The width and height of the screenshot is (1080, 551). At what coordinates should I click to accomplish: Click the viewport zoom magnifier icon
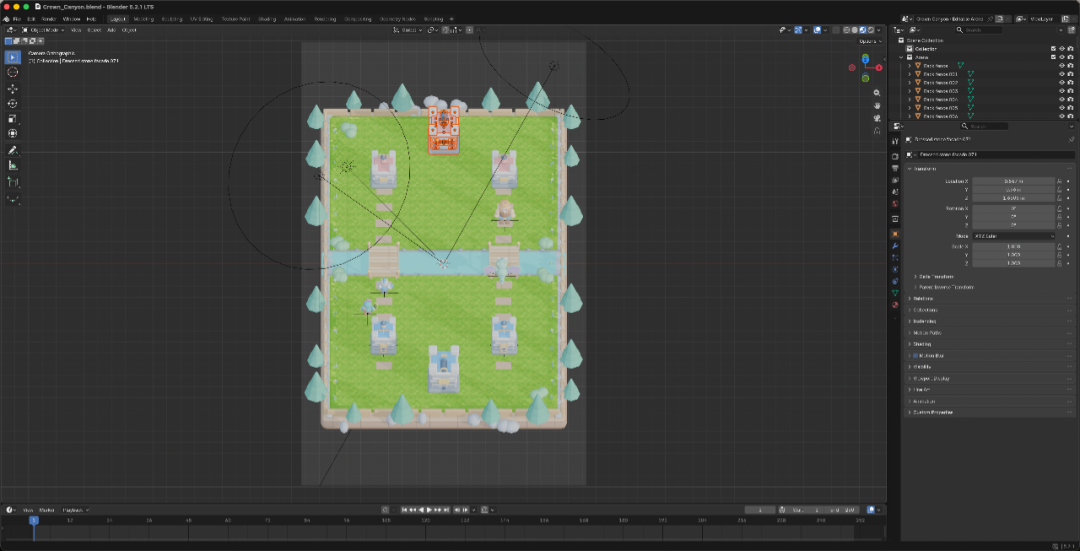click(x=877, y=92)
